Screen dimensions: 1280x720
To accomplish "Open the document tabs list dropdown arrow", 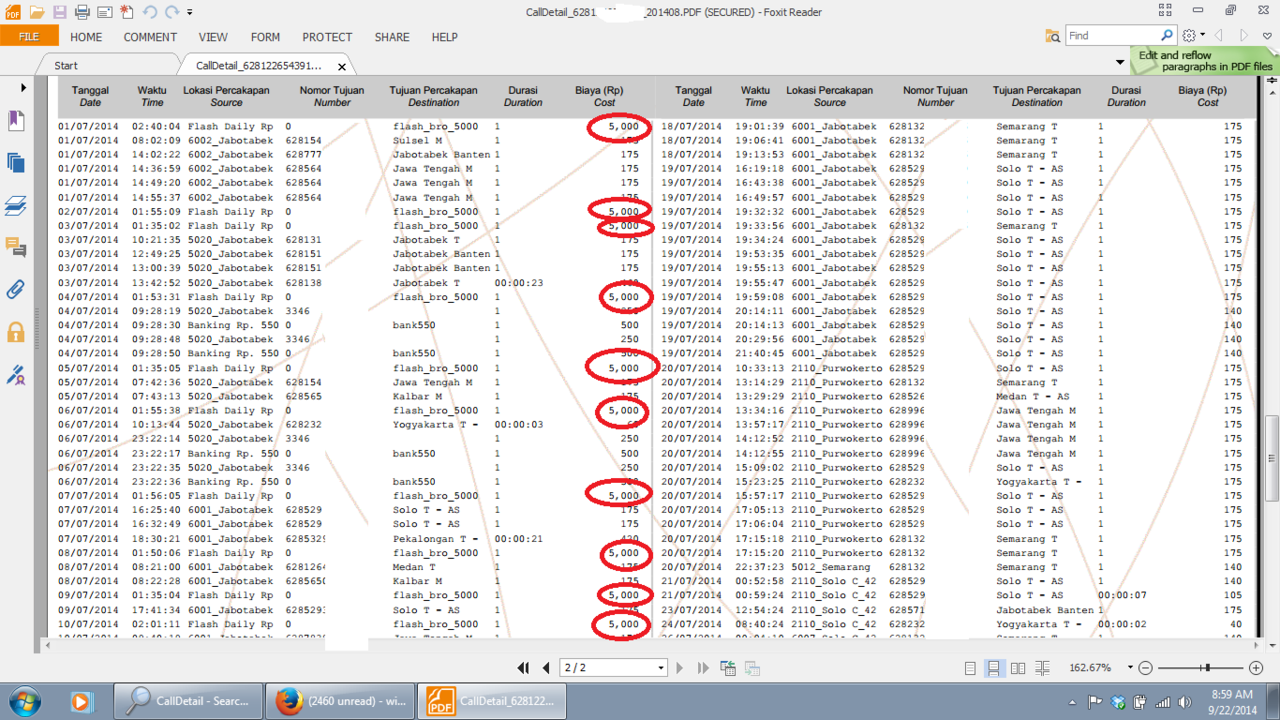I will click(1120, 63).
